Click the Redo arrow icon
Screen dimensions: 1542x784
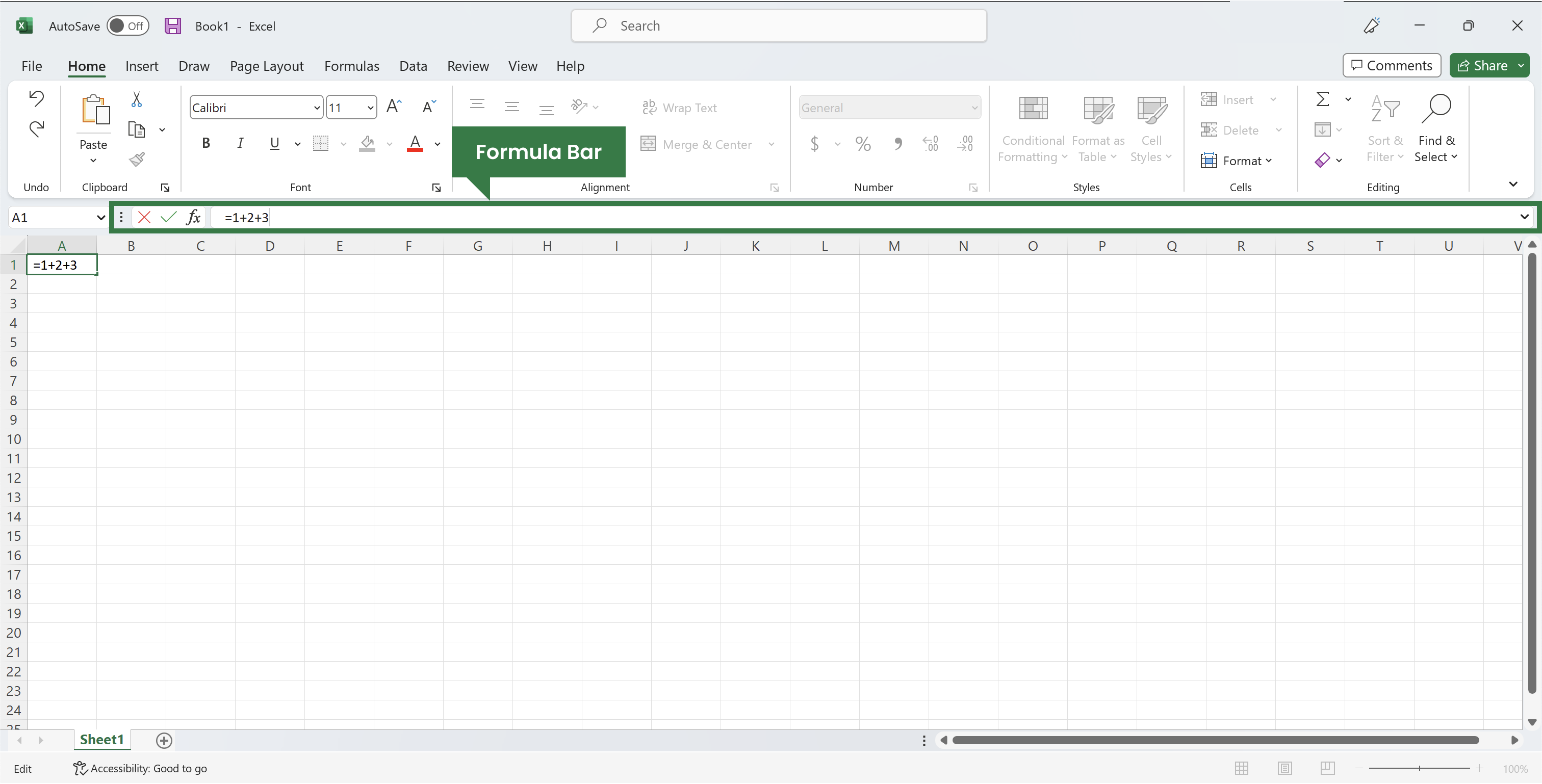(x=37, y=128)
